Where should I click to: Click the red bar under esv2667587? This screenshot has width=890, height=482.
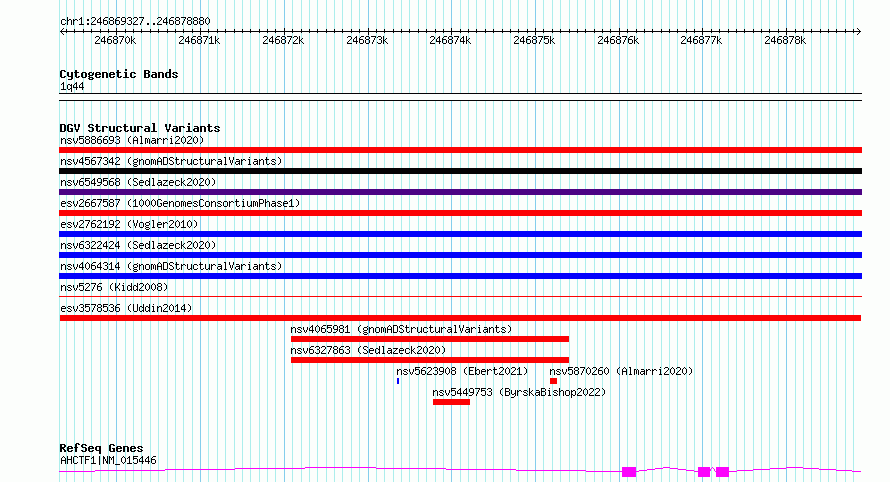(x=460, y=213)
